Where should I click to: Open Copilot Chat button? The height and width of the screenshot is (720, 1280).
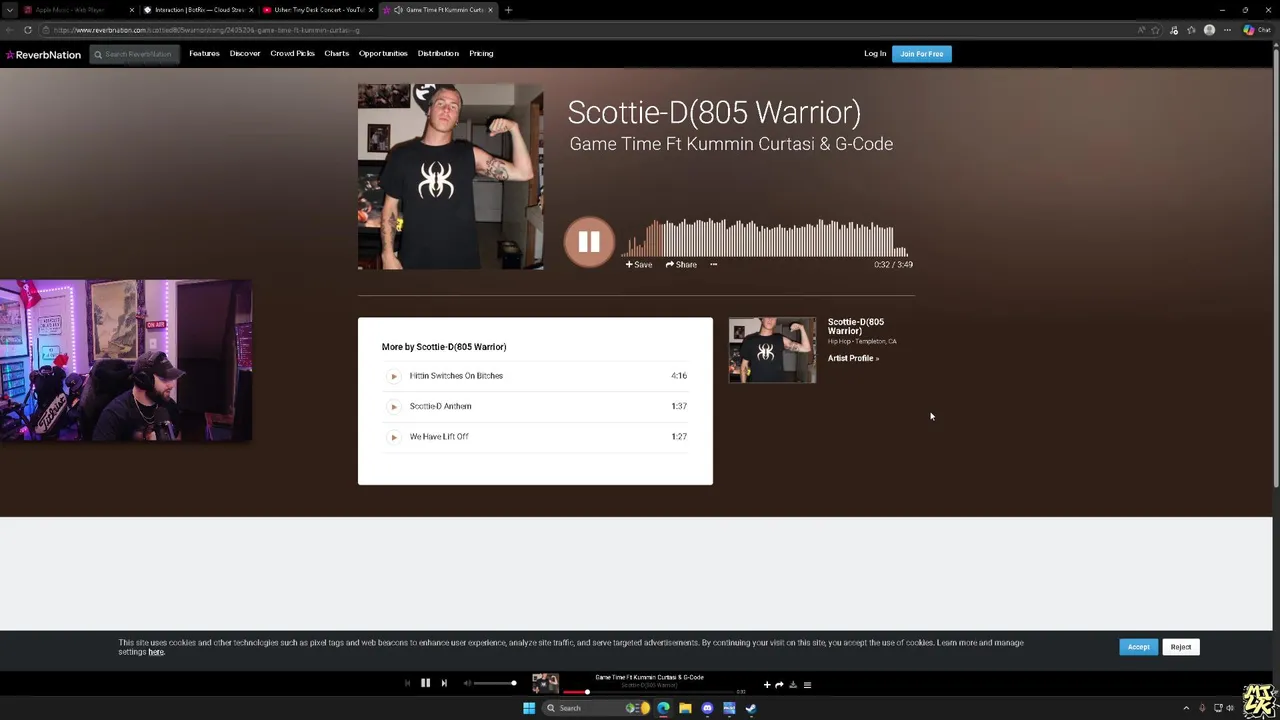pos(1256,30)
